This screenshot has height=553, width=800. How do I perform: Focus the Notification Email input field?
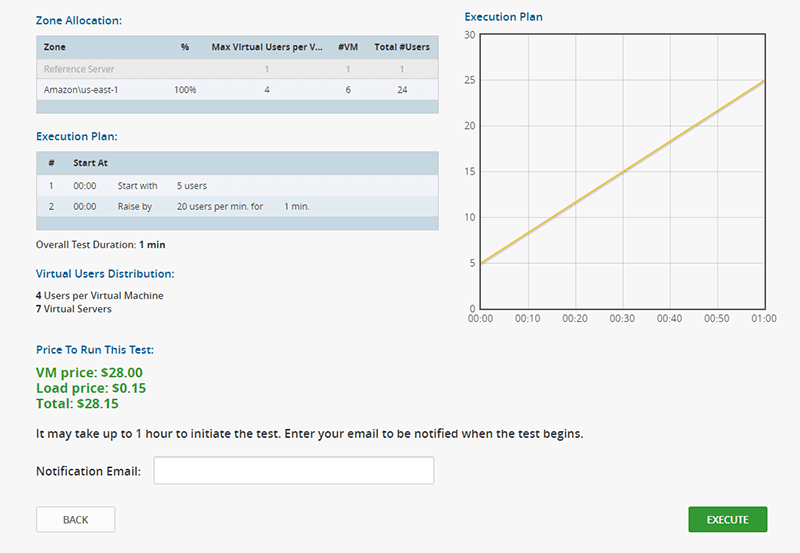(x=293, y=470)
